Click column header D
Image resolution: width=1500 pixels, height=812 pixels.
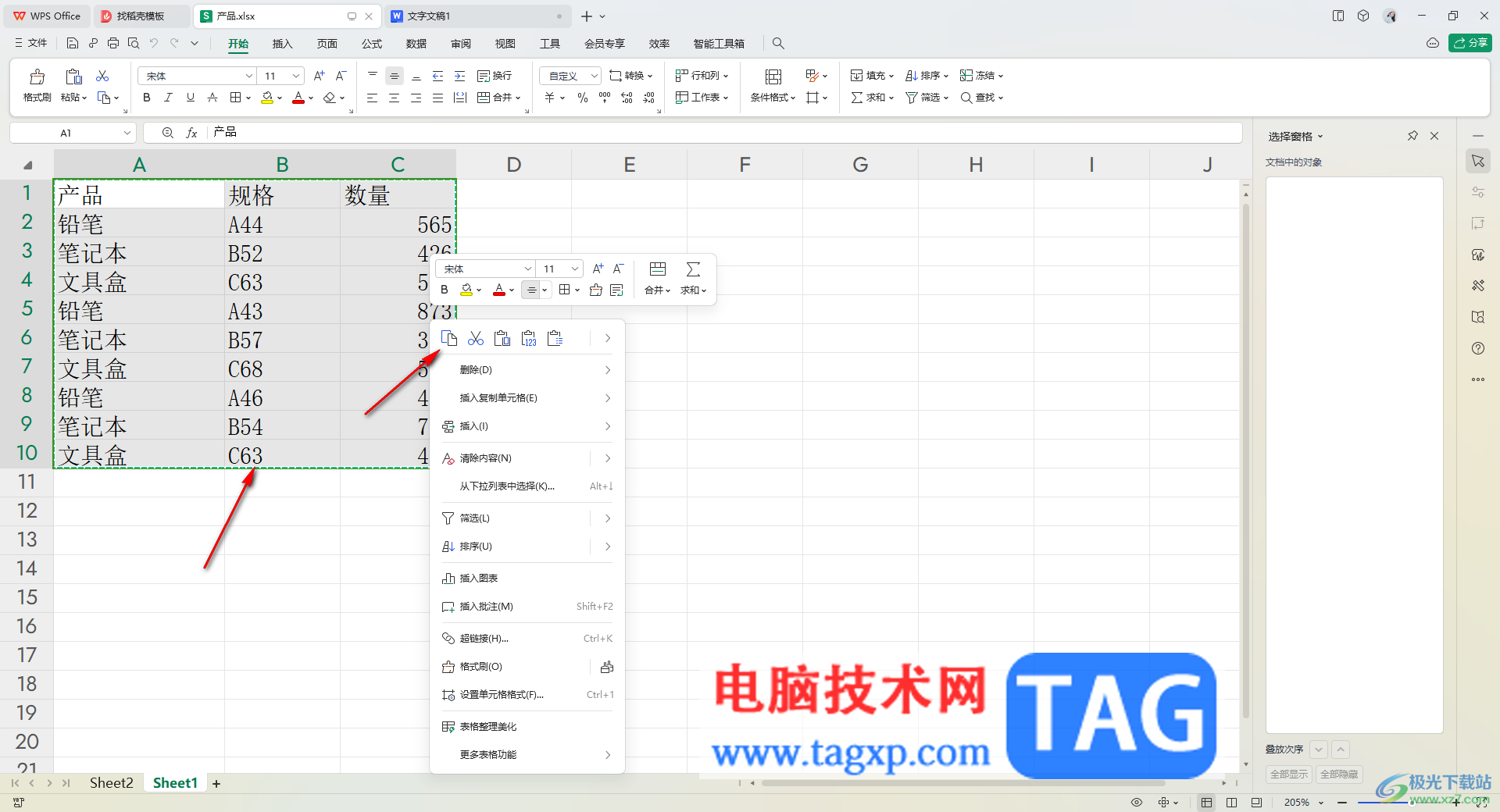click(513, 165)
